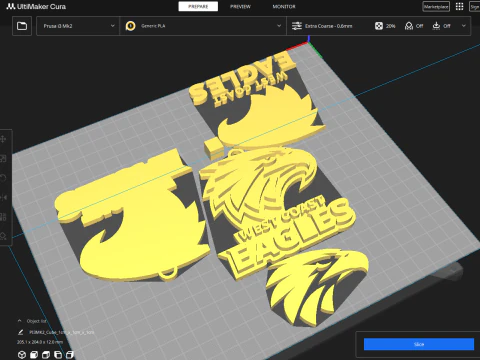This screenshot has width=480, height=360.
Task: Click the pencil rename icon for job name
Action: click(x=21, y=332)
